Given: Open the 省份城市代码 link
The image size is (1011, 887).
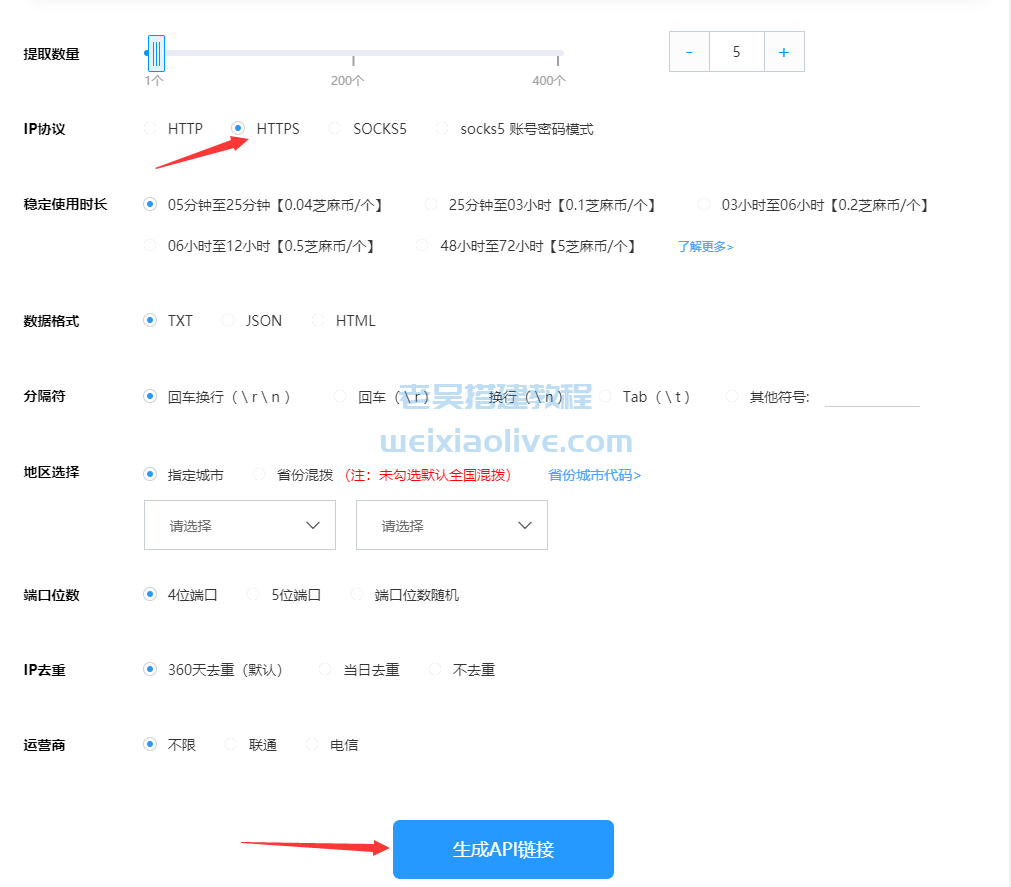Looking at the screenshot, I should [x=594, y=474].
